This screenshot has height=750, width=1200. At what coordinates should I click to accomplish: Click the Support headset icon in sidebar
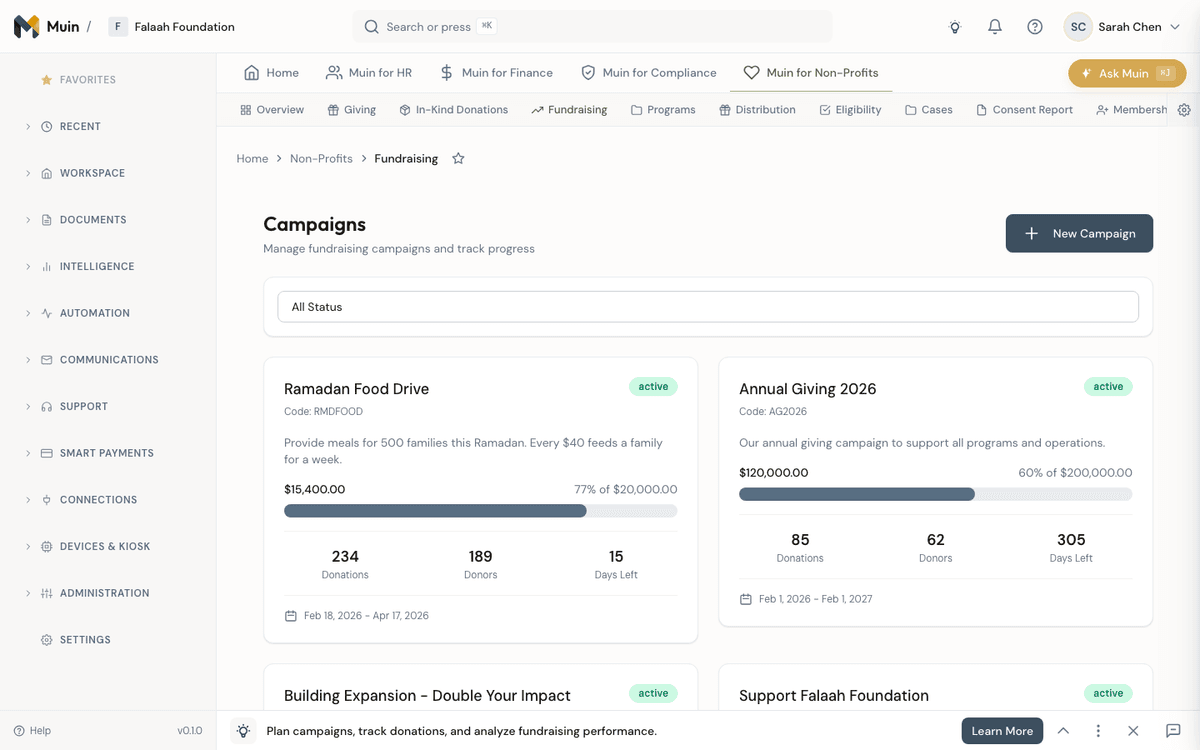46,407
